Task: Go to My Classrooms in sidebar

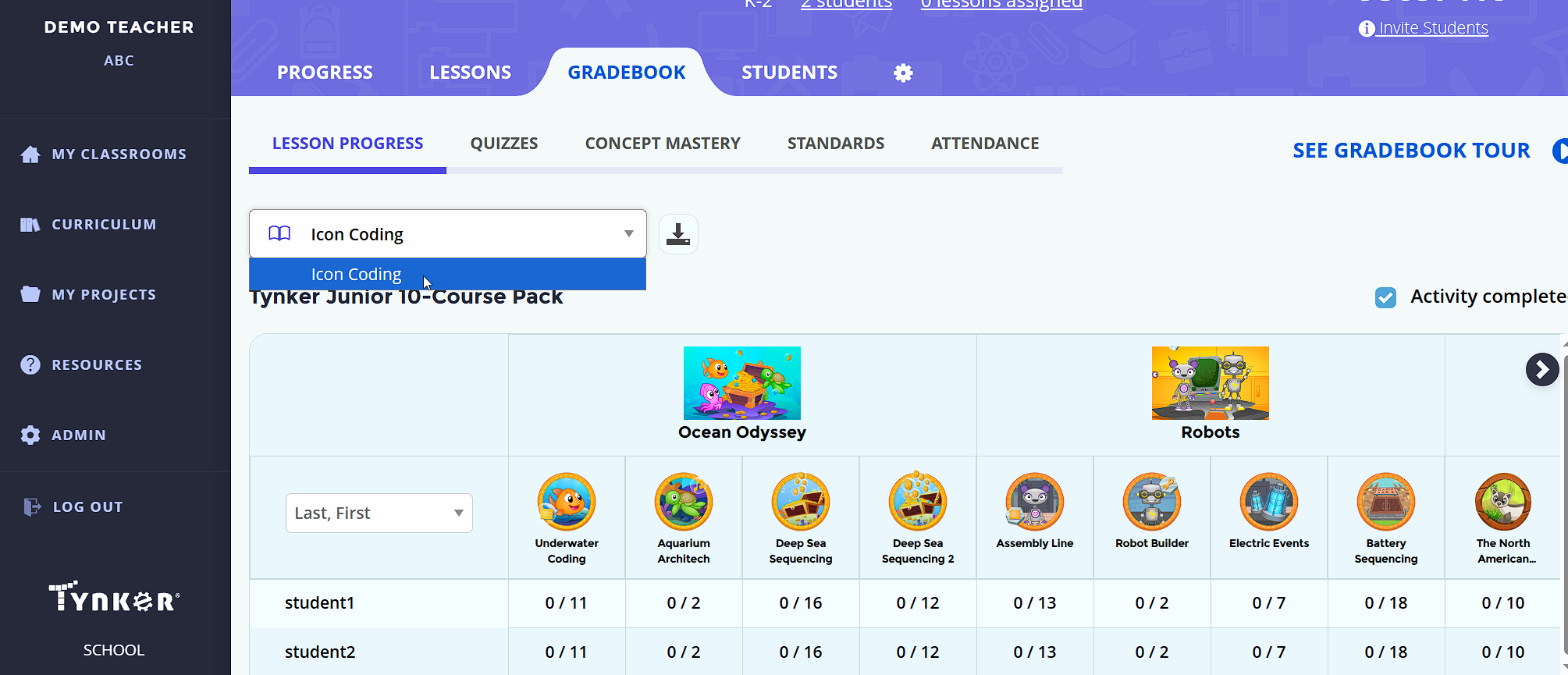Action: (x=119, y=155)
